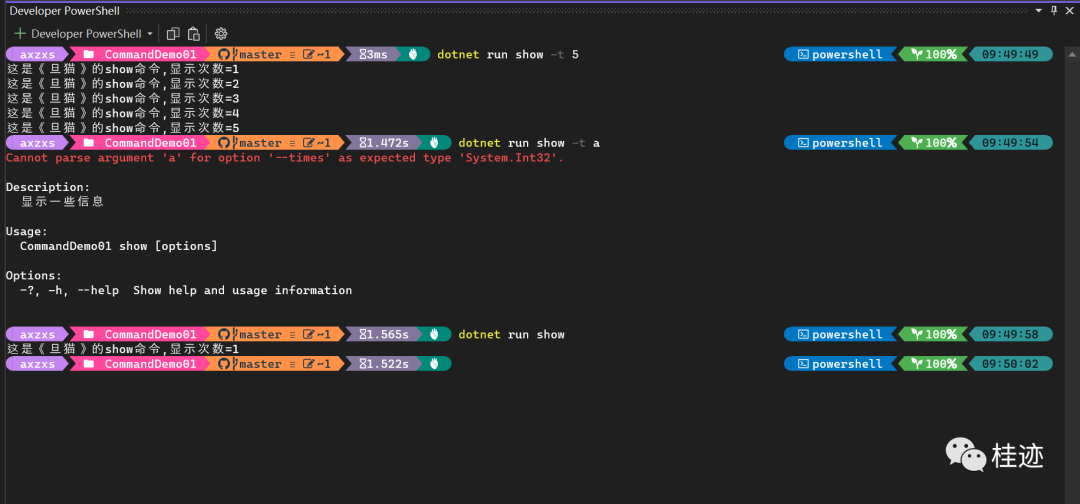Image resolution: width=1080 pixels, height=504 pixels.
Task: Click the green 100% battery segment at 09:49:54
Action: pyautogui.click(x=931, y=143)
